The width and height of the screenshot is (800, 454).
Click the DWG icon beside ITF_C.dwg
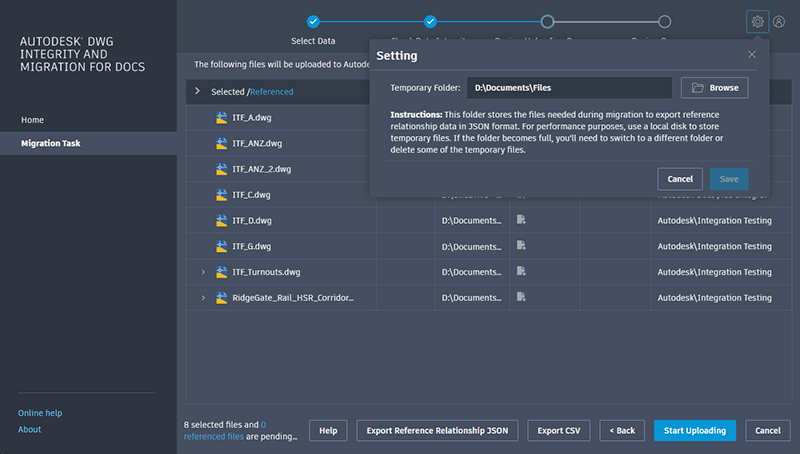[222, 195]
